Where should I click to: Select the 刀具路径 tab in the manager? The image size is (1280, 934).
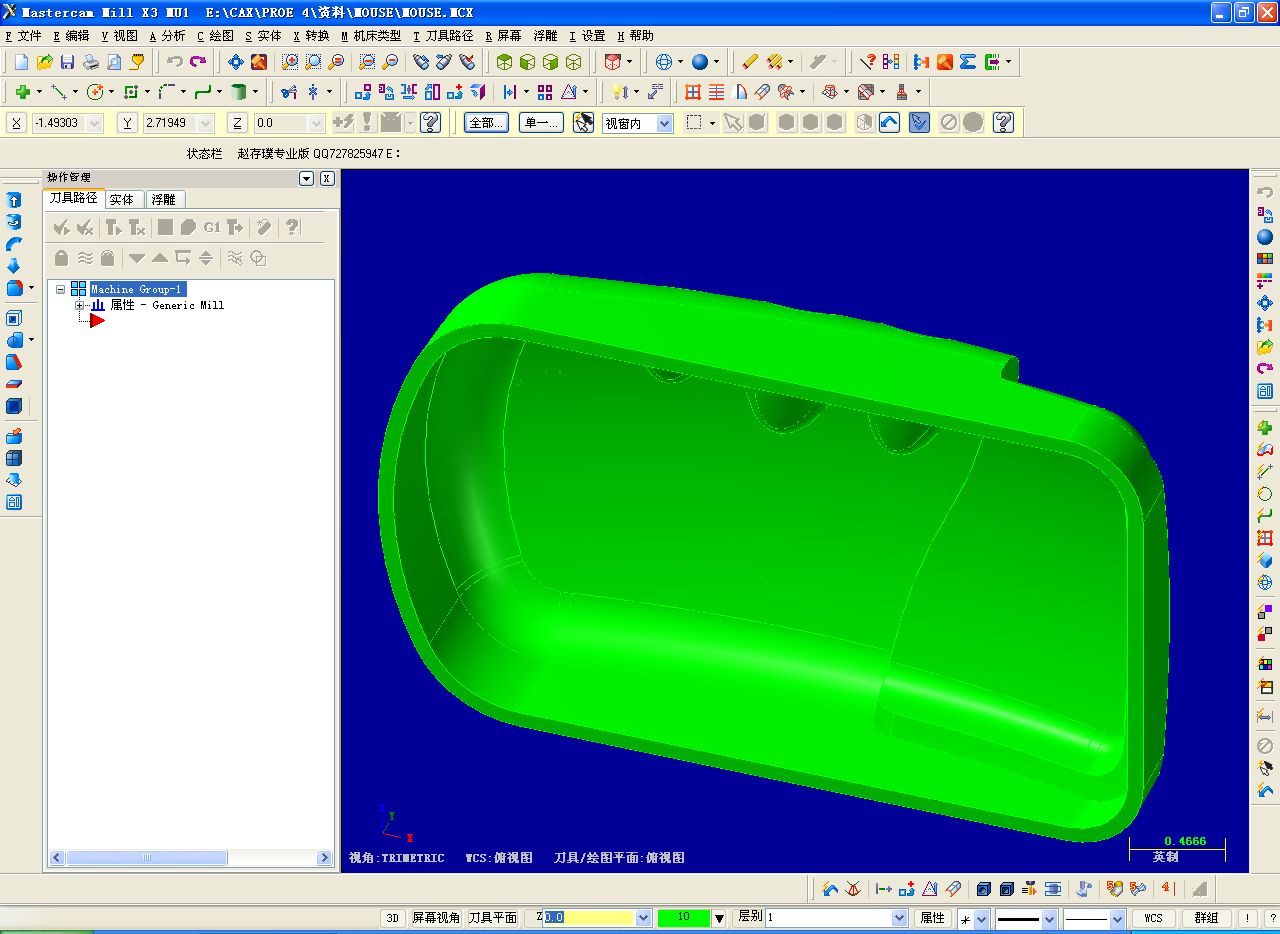[74, 198]
